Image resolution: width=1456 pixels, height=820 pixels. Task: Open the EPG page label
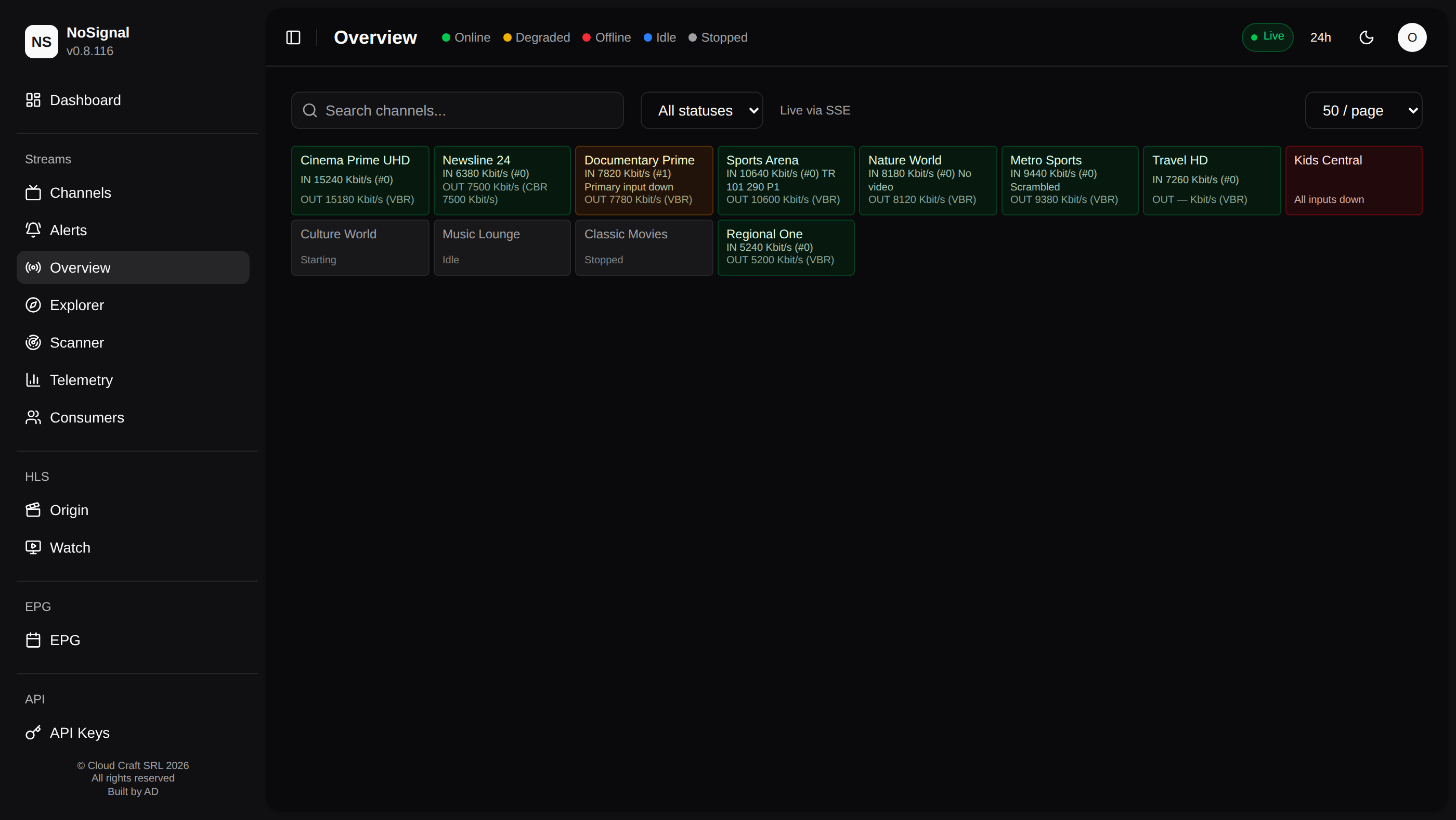point(65,640)
